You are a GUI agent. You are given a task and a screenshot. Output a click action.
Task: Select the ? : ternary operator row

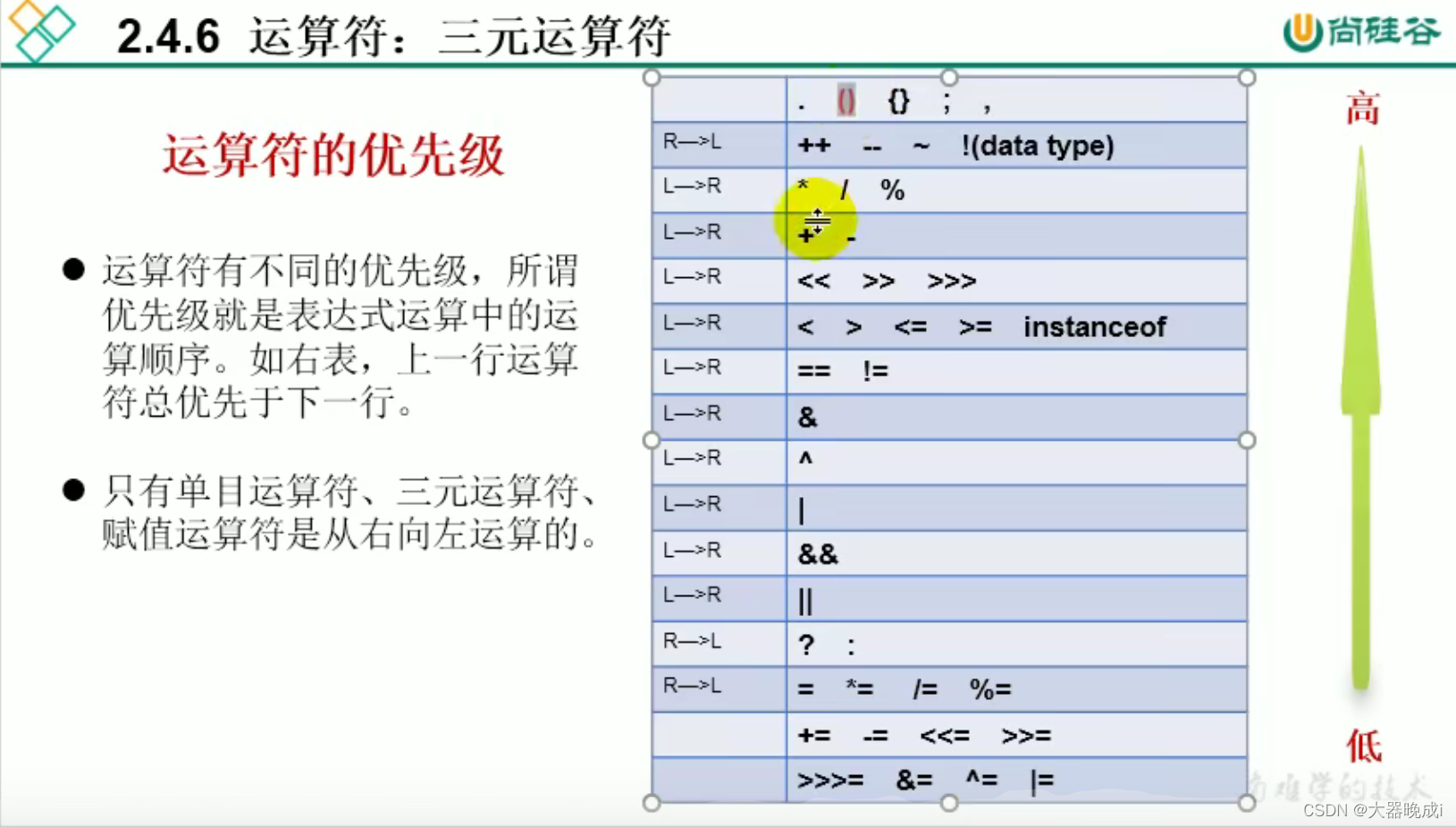(947, 643)
